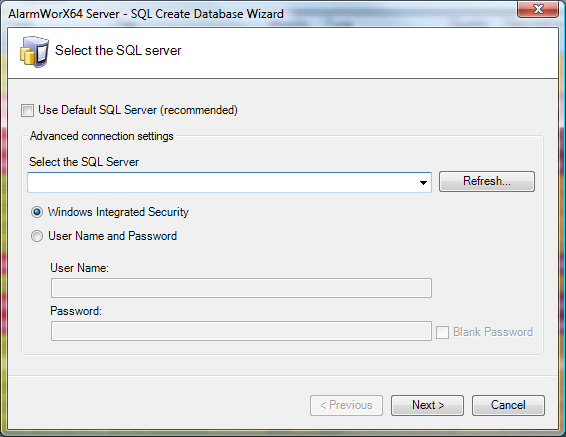Choose User Name and Password radio option
This screenshot has width=566, height=437.
[x=37, y=236]
